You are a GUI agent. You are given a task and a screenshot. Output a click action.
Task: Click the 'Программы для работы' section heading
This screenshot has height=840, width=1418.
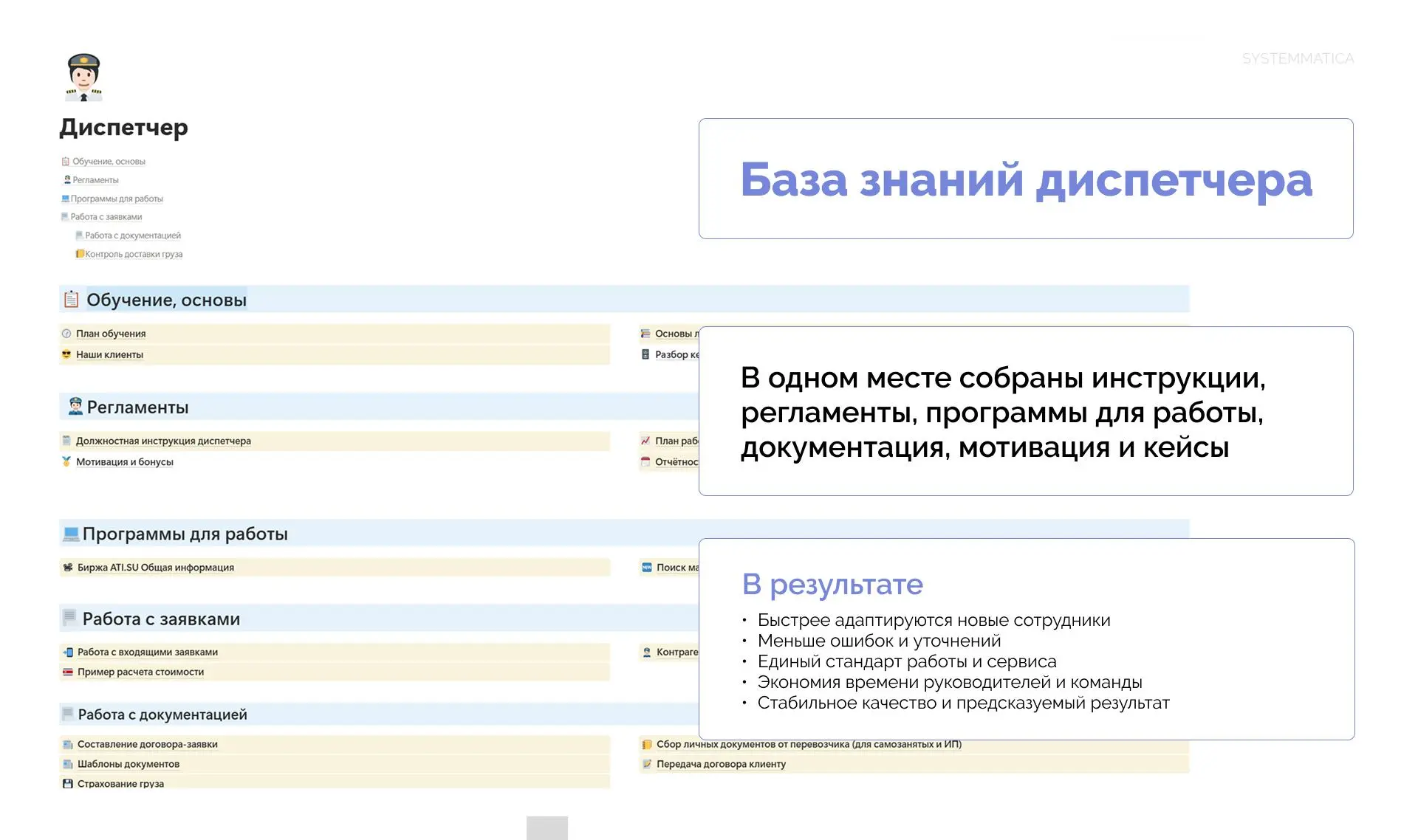tap(185, 534)
